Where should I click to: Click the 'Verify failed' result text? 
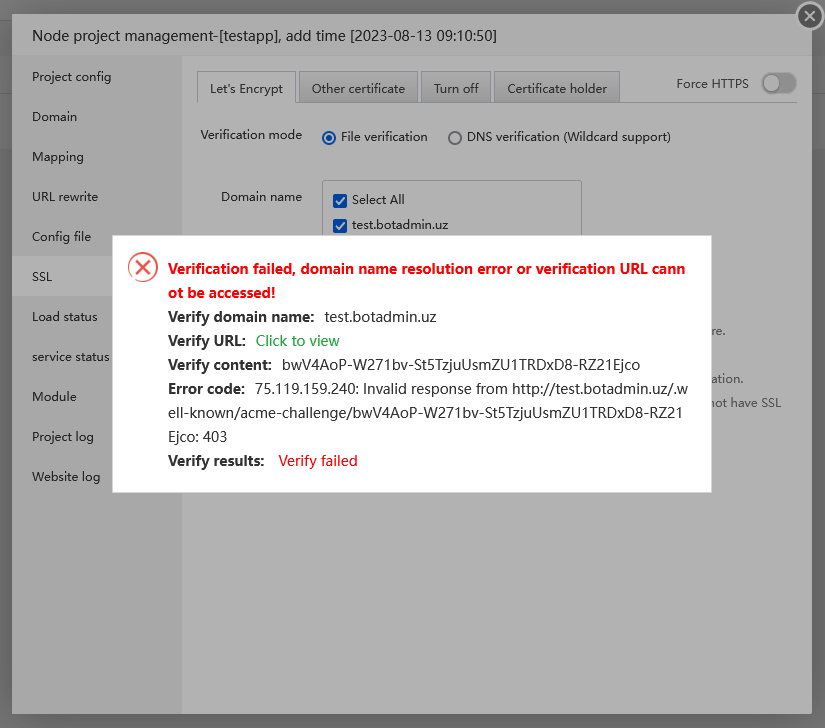318,461
